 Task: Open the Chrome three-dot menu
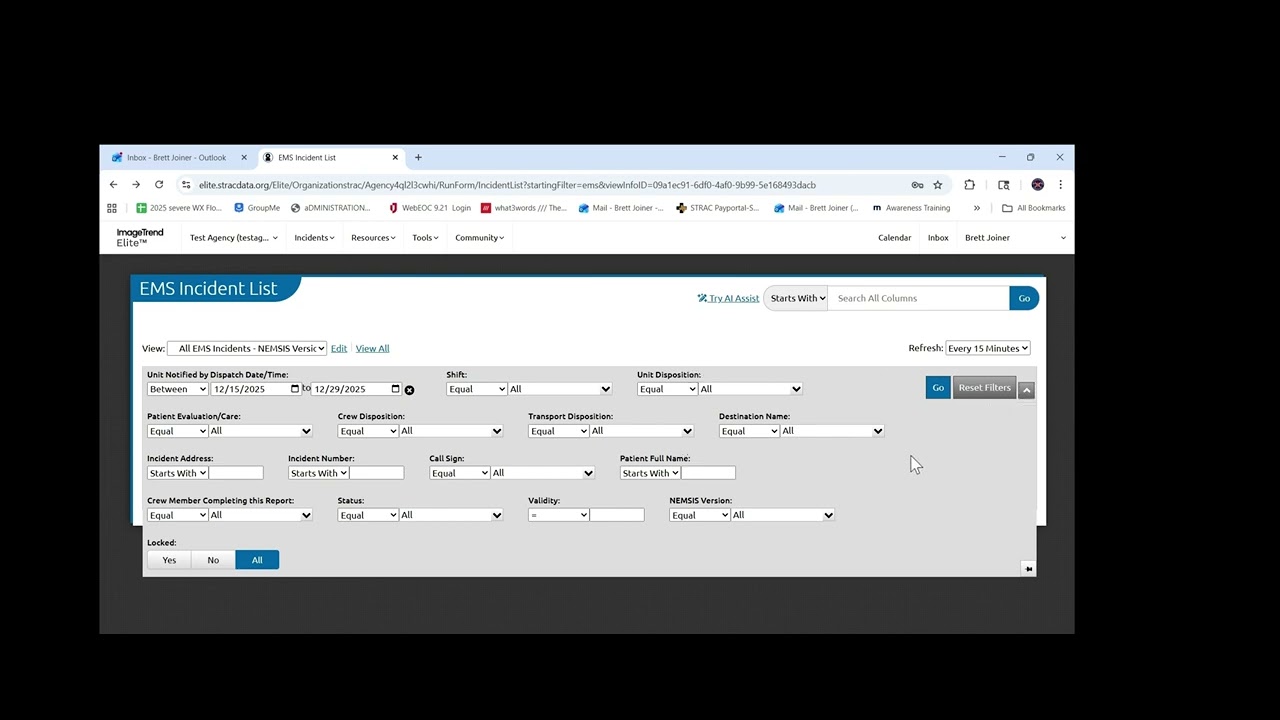pyautogui.click(x=1060, y=185)
